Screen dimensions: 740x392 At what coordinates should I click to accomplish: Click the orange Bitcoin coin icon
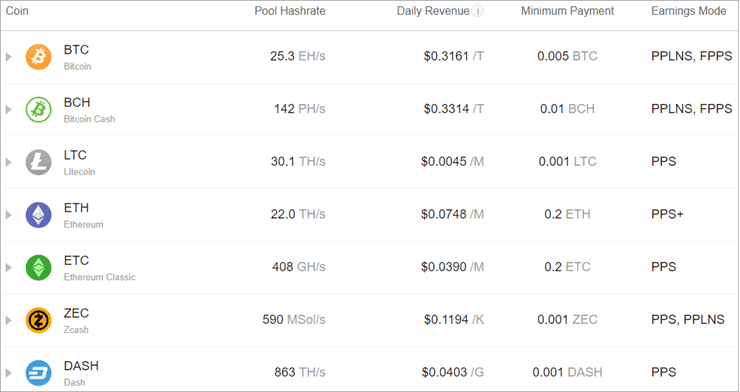coord(38,57)
